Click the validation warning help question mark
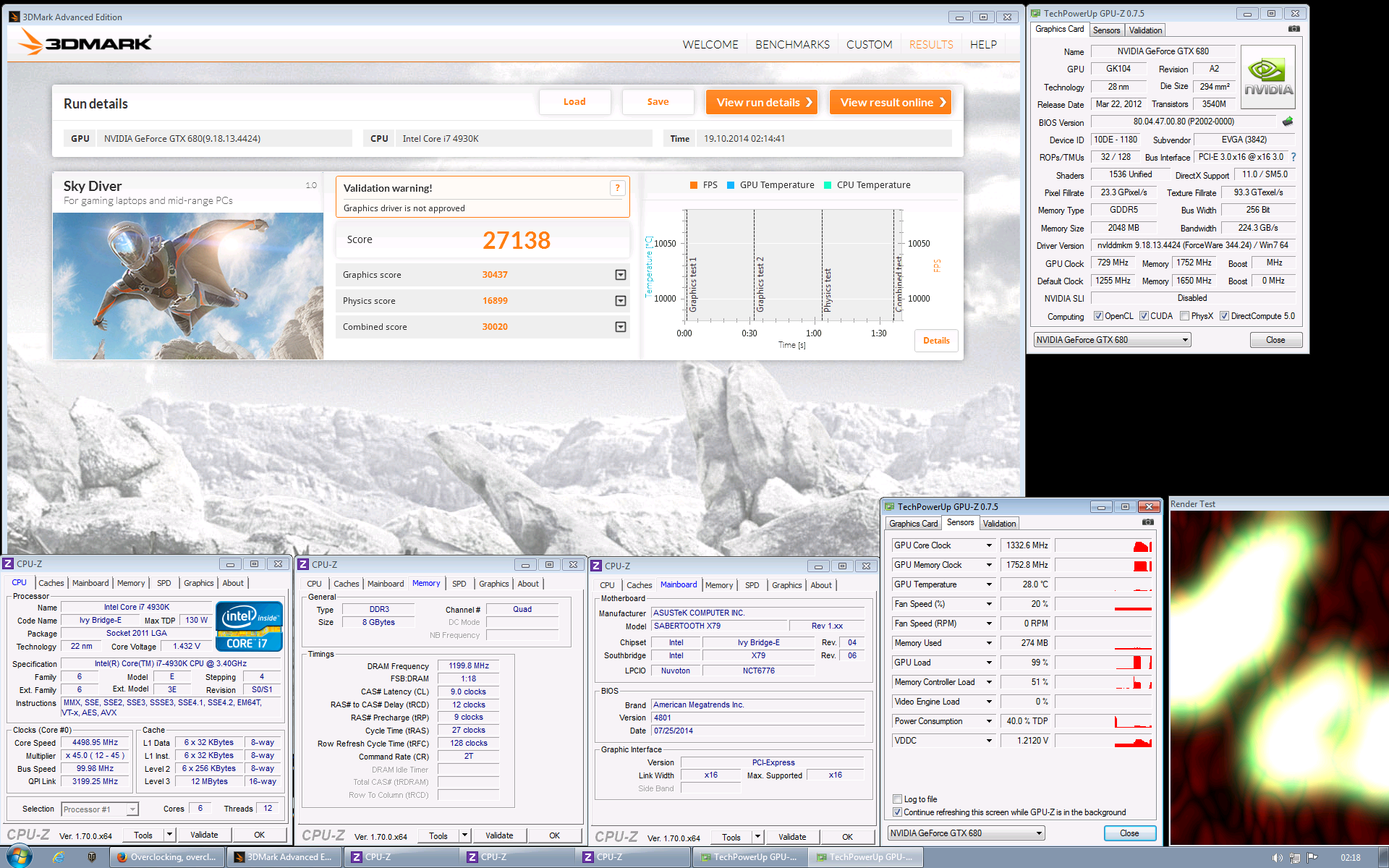This screenshot has height=868, width=1389. coord(617,188)
